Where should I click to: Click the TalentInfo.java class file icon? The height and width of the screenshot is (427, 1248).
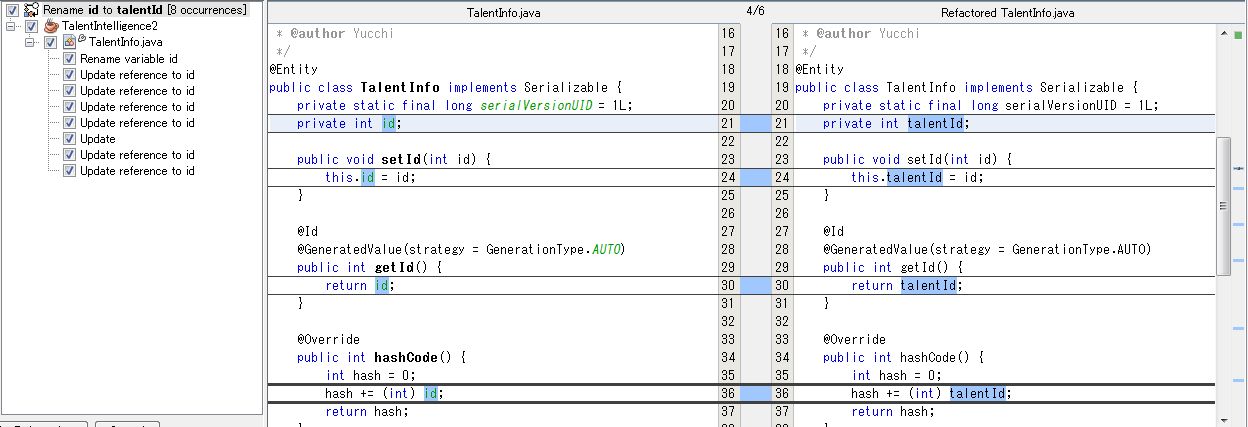point(71,42)
